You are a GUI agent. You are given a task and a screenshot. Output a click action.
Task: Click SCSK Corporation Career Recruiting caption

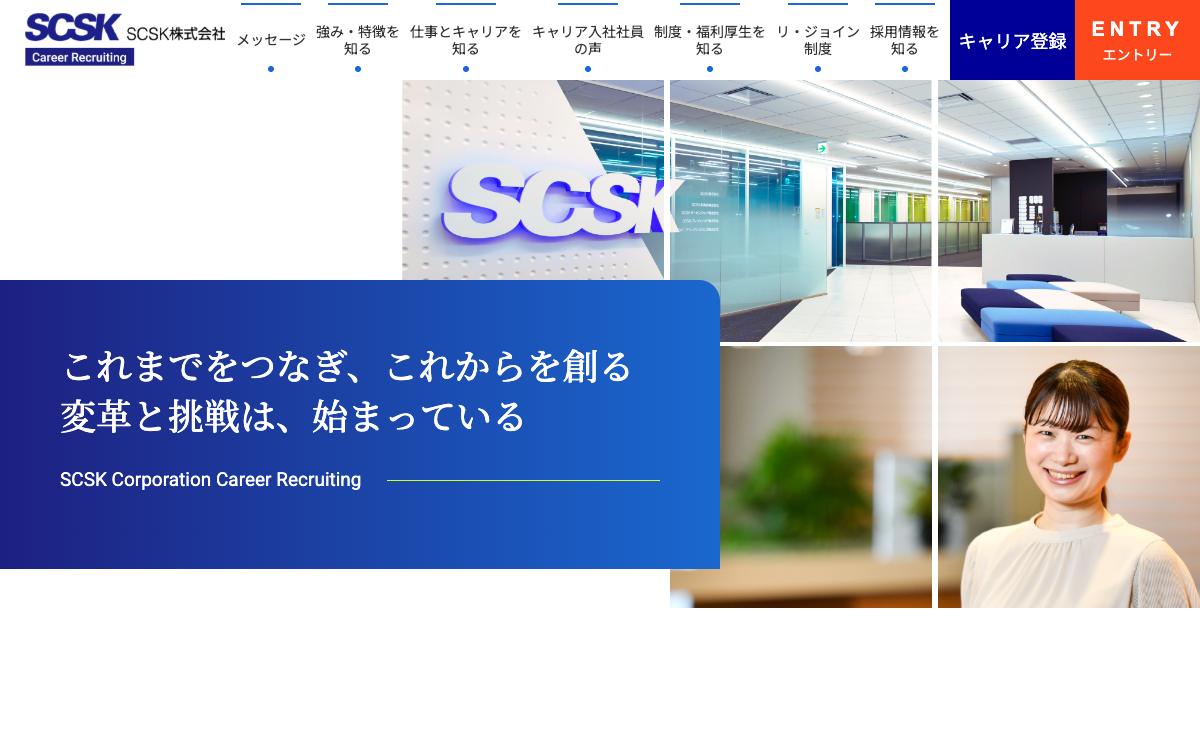[210, 480]
